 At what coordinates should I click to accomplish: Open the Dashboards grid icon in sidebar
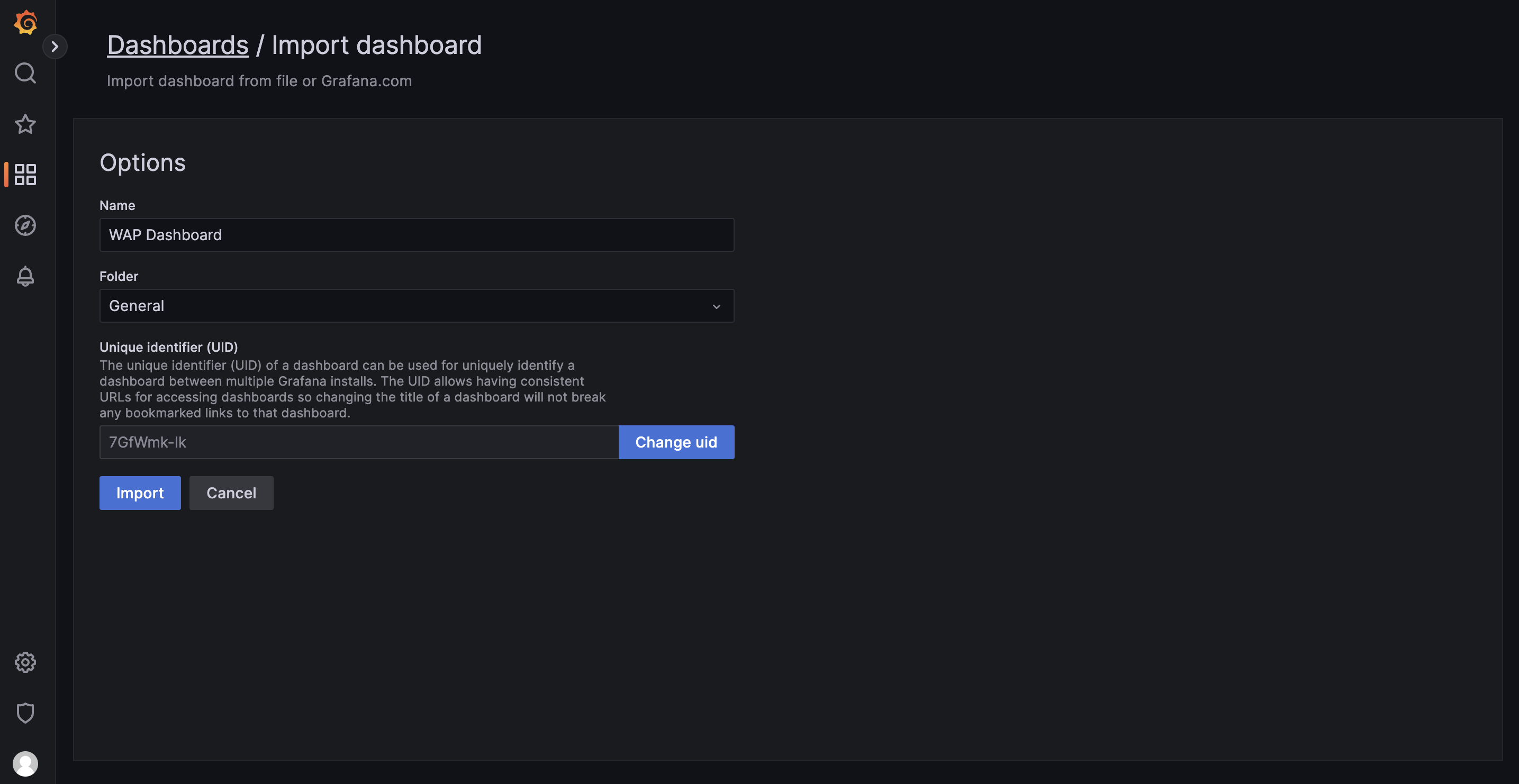pyautogui.click(x=25, y=175)
